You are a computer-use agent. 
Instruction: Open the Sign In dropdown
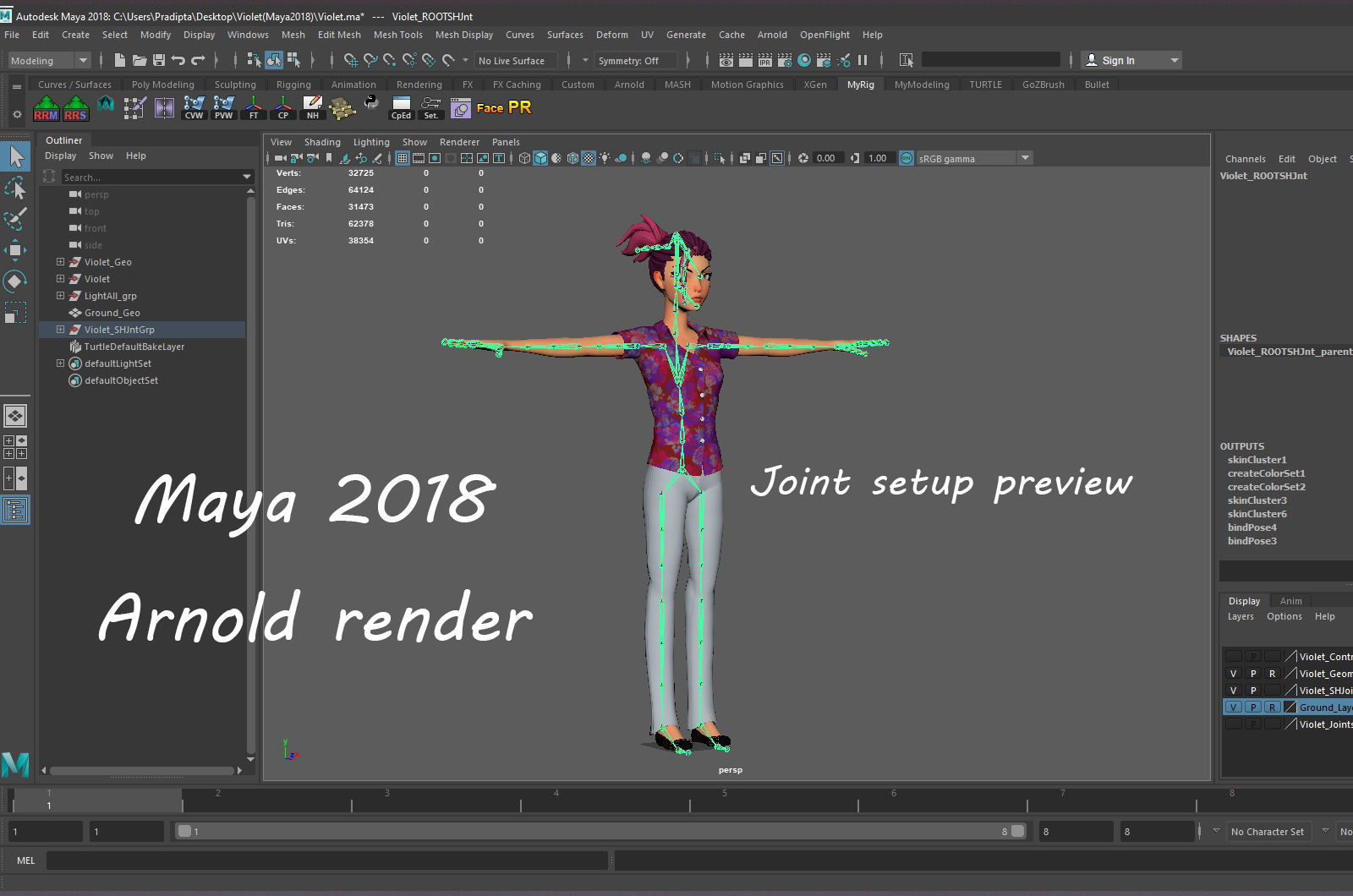pos(1131,60)
